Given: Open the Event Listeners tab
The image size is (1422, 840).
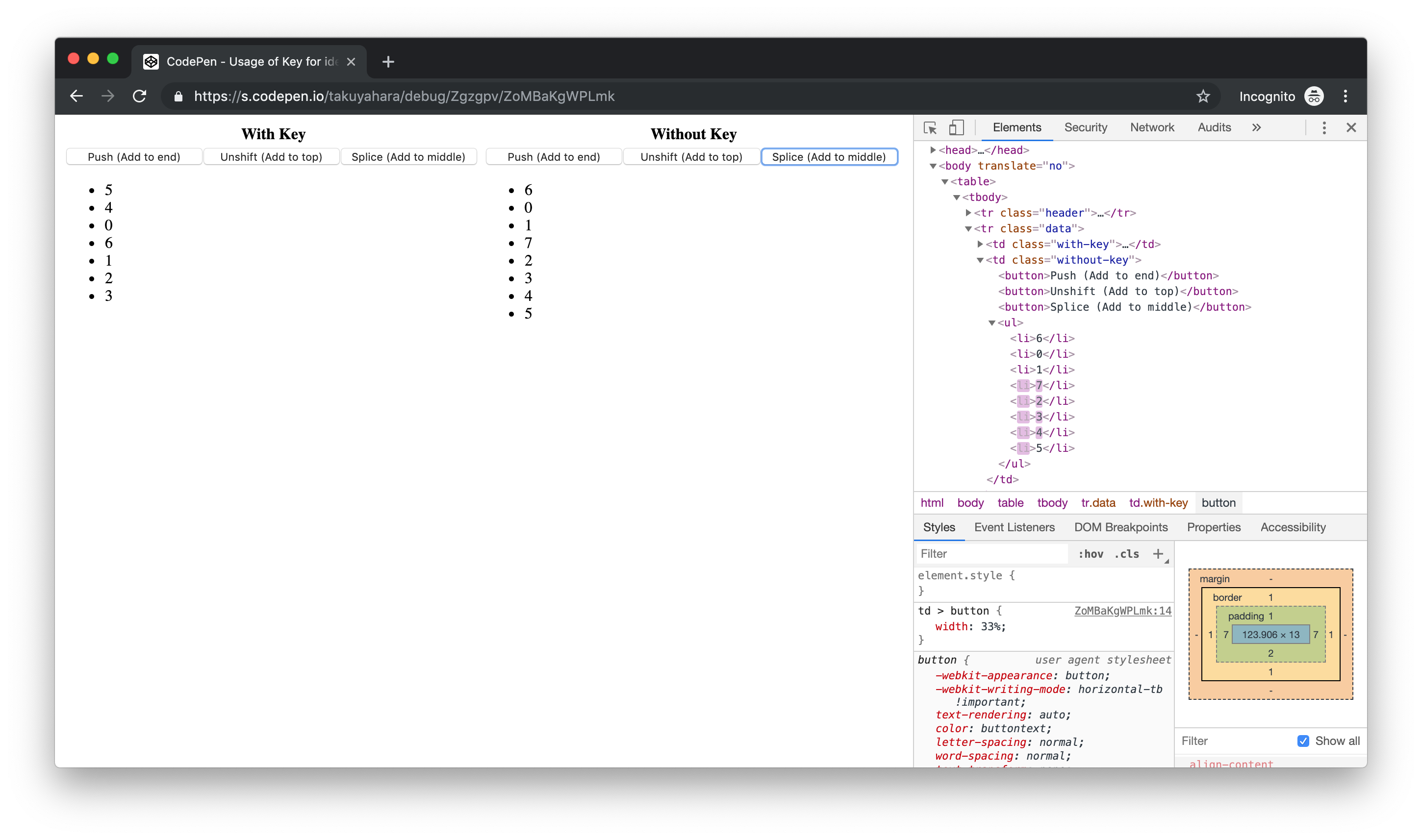Looking at the screenshot, I should (1013, 527).
